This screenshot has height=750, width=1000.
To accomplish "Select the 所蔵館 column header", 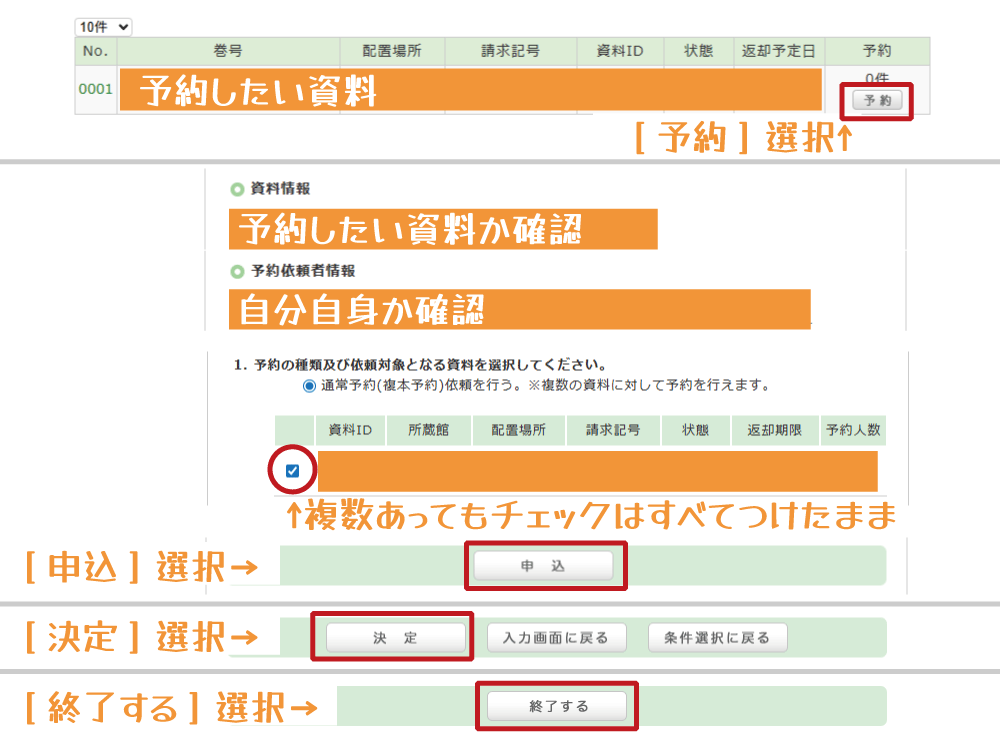I will (428, 431).
